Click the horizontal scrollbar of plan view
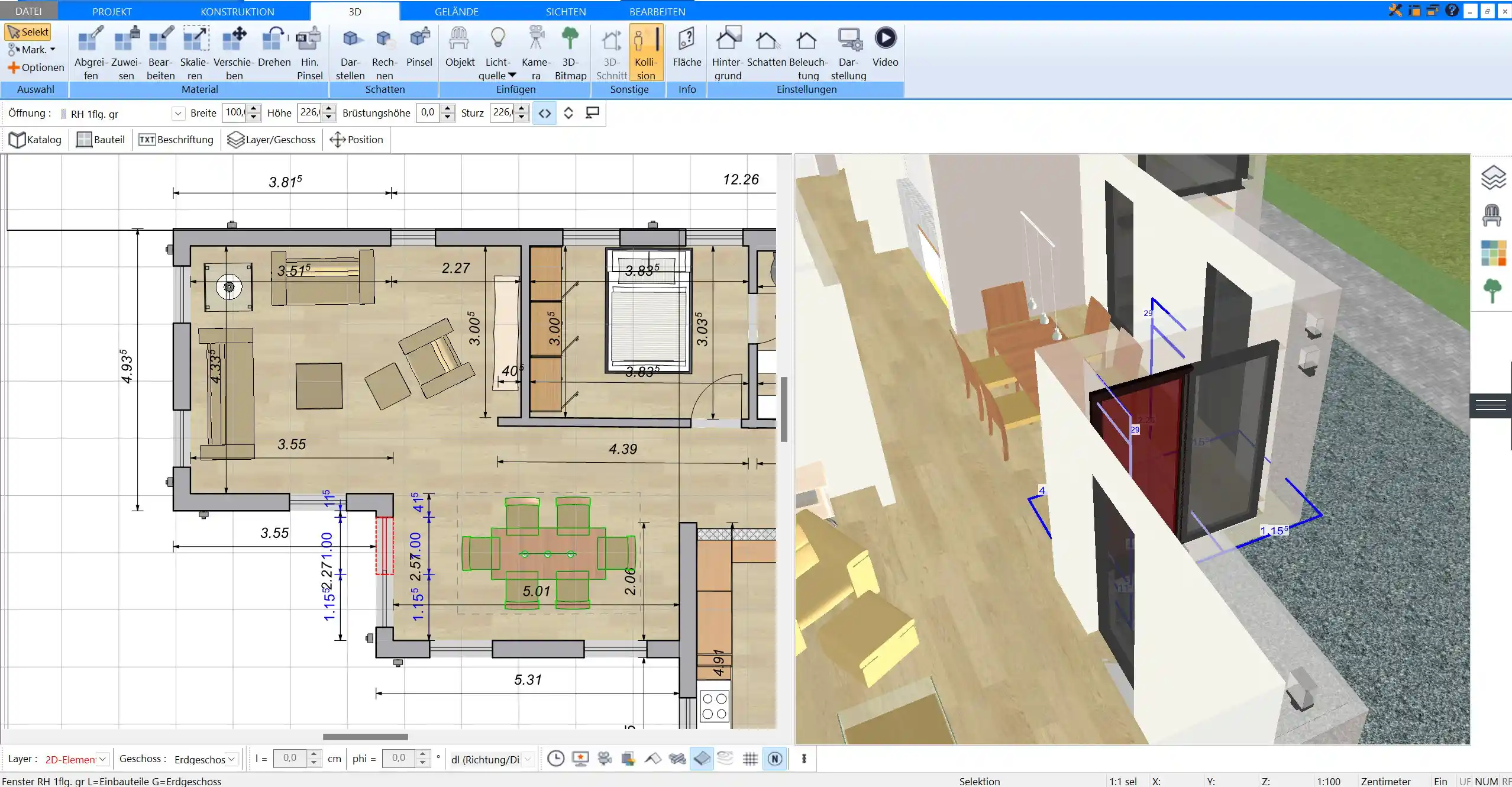This screenshot has width=1512, height=787. [x=365, y=737]
